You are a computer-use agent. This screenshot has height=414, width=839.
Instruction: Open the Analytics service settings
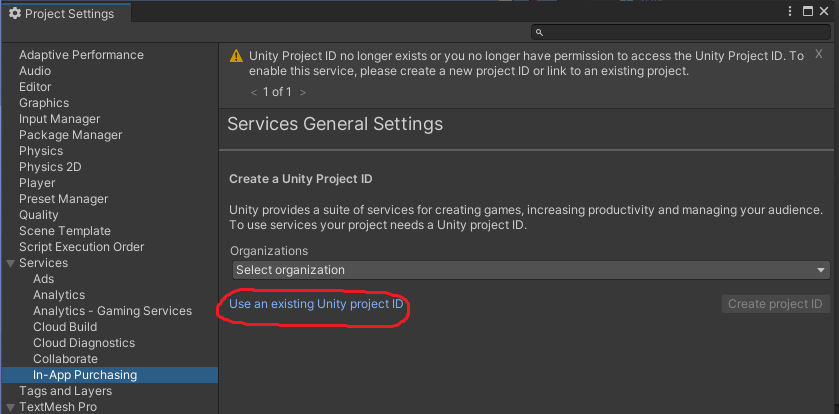(59, 295)
